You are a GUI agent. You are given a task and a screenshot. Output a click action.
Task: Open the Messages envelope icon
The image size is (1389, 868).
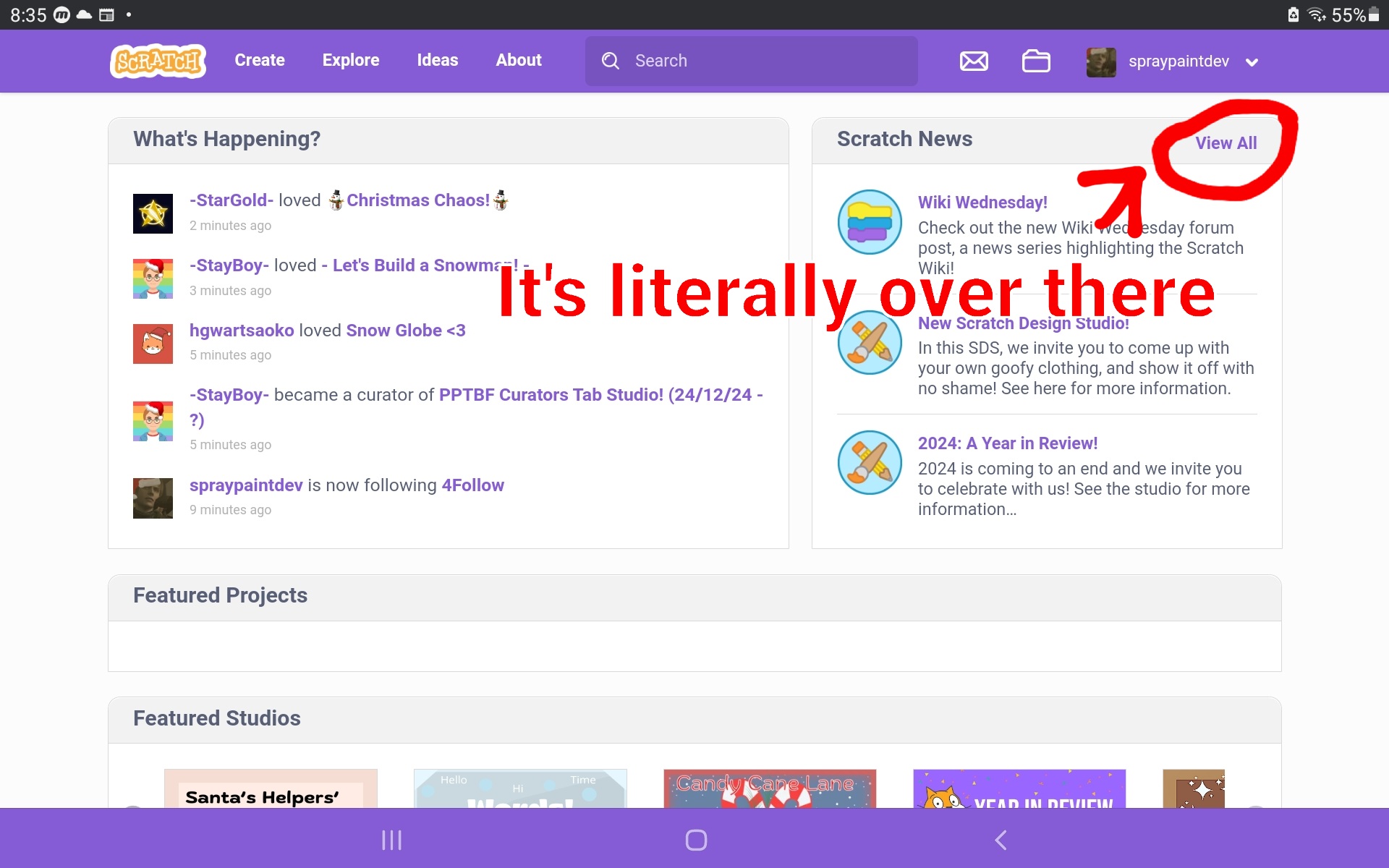[974, 61]
